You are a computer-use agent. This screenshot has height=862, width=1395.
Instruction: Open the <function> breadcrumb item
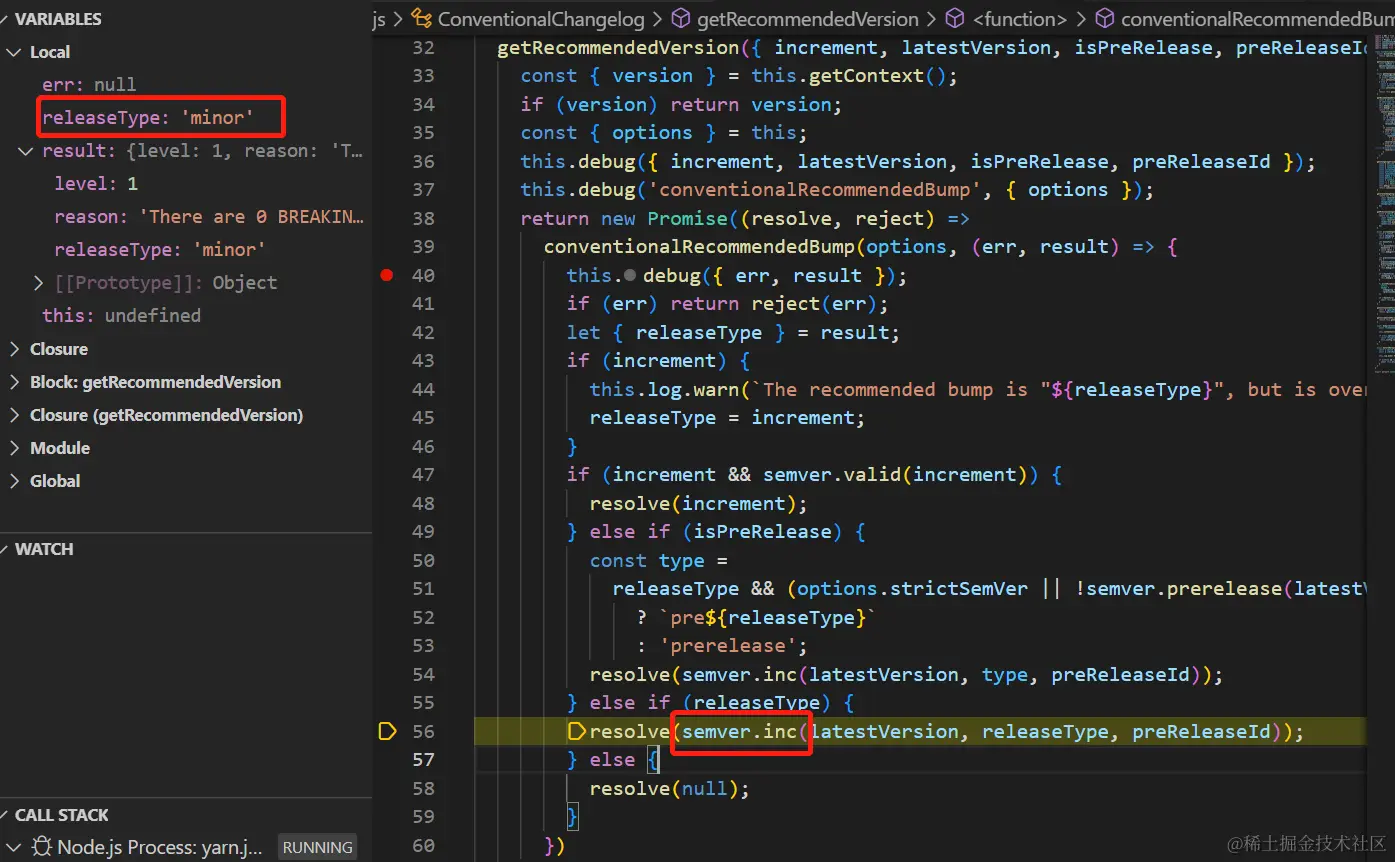pyautogui.click(x=1020, y=19)
